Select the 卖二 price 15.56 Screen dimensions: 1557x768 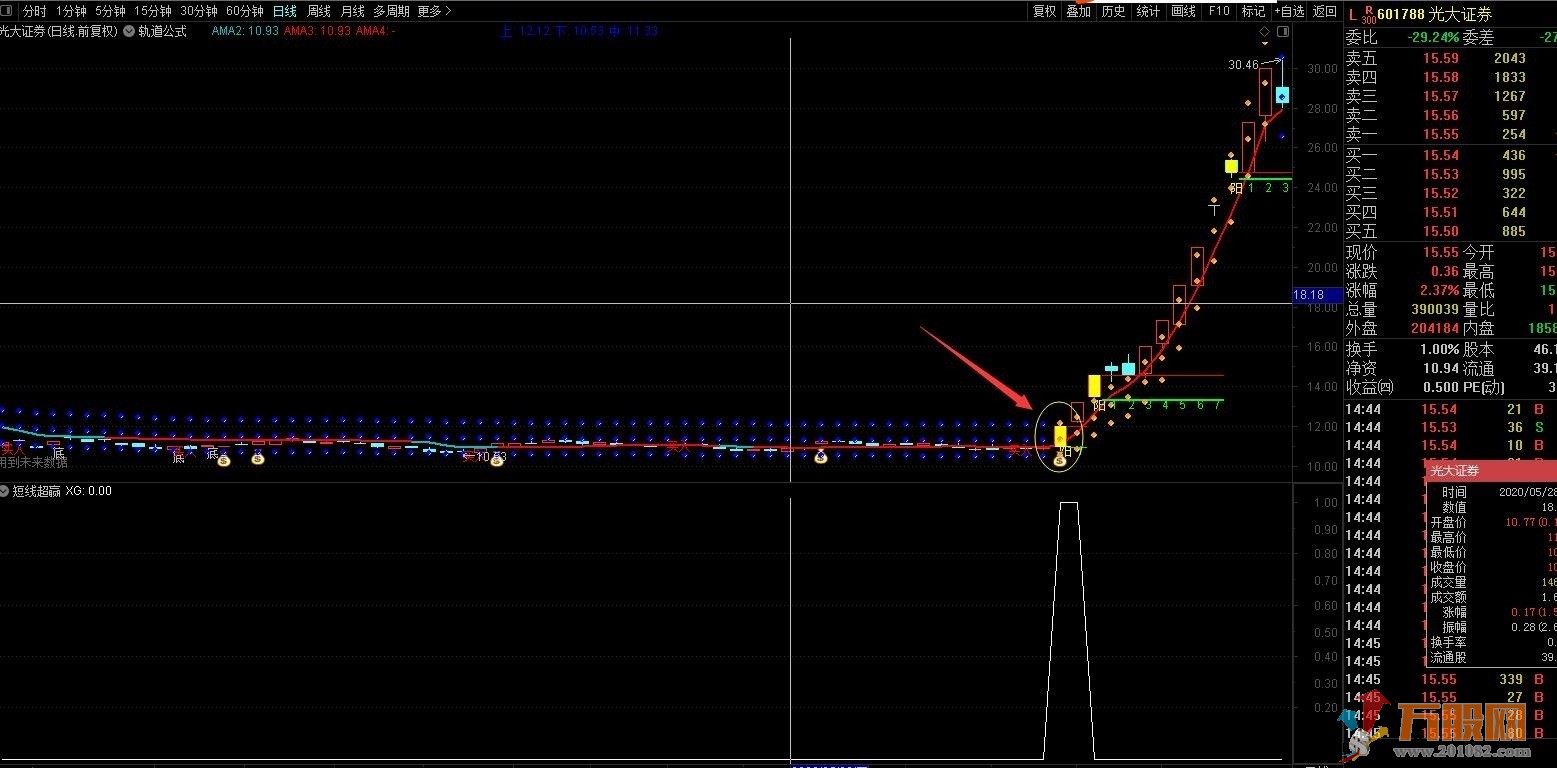point(1441,116)
